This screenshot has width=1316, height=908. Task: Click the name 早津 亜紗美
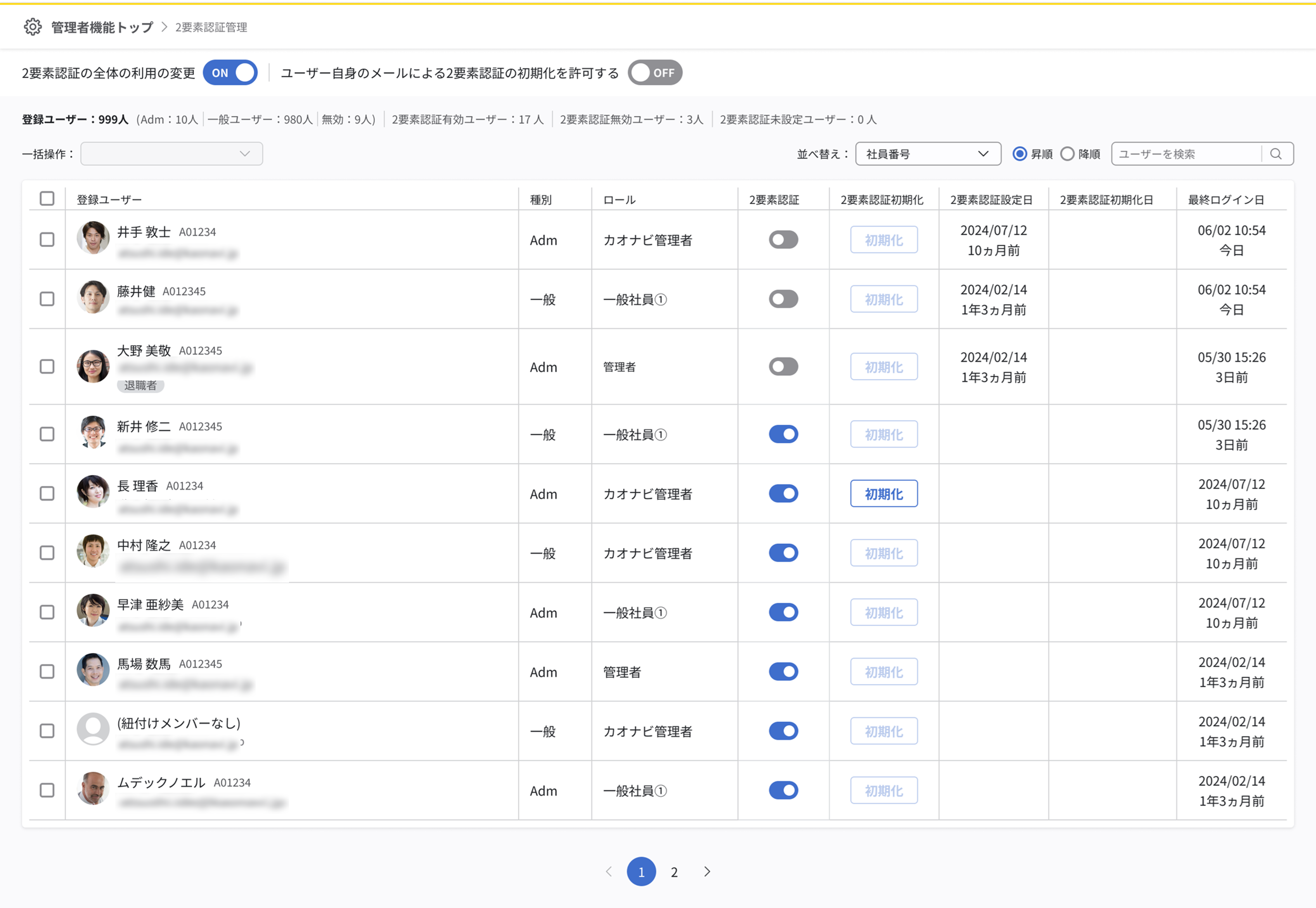(x=150, y=604)
